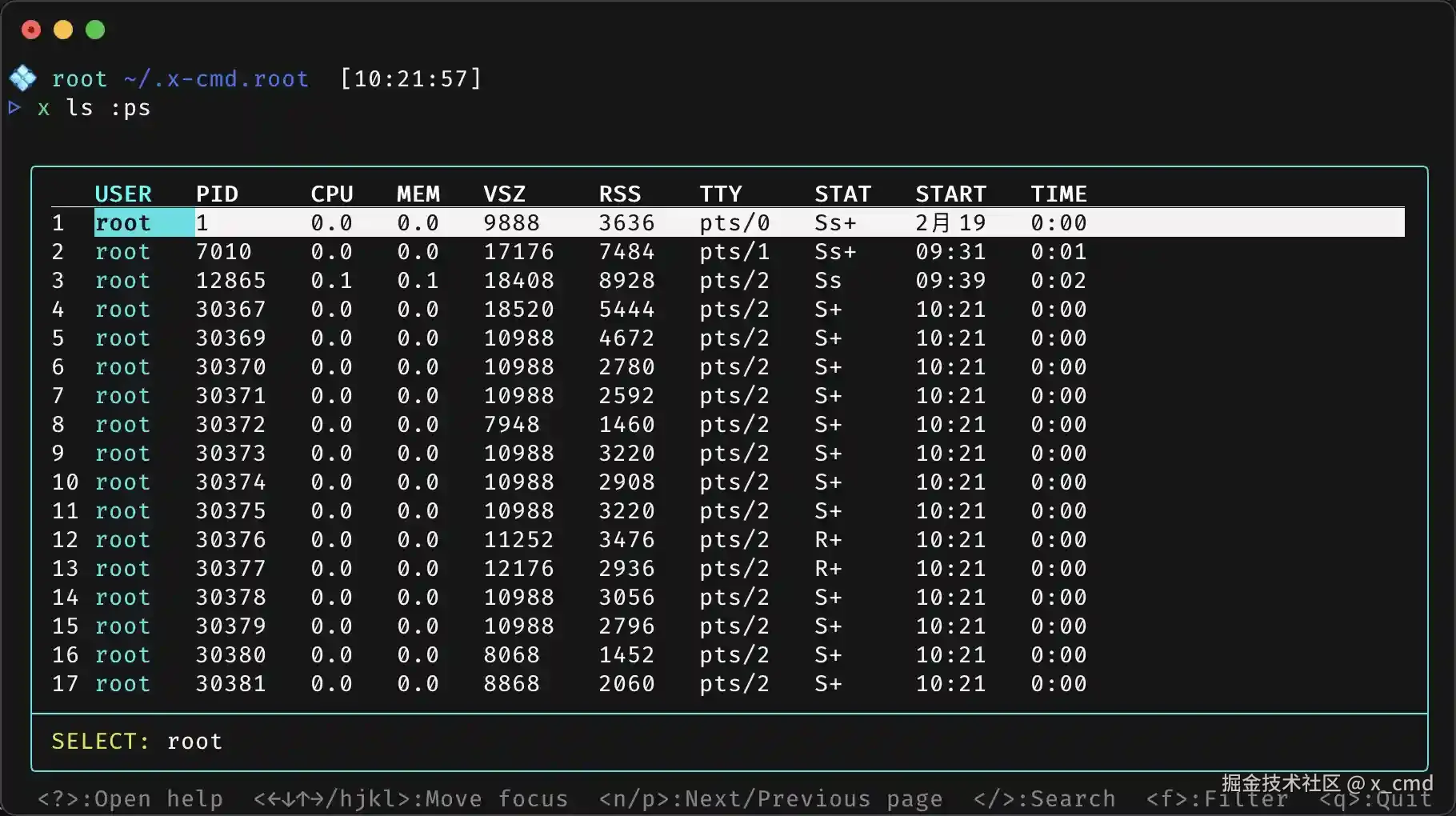
Task: Click the PID column header
Action: [218, 194]
